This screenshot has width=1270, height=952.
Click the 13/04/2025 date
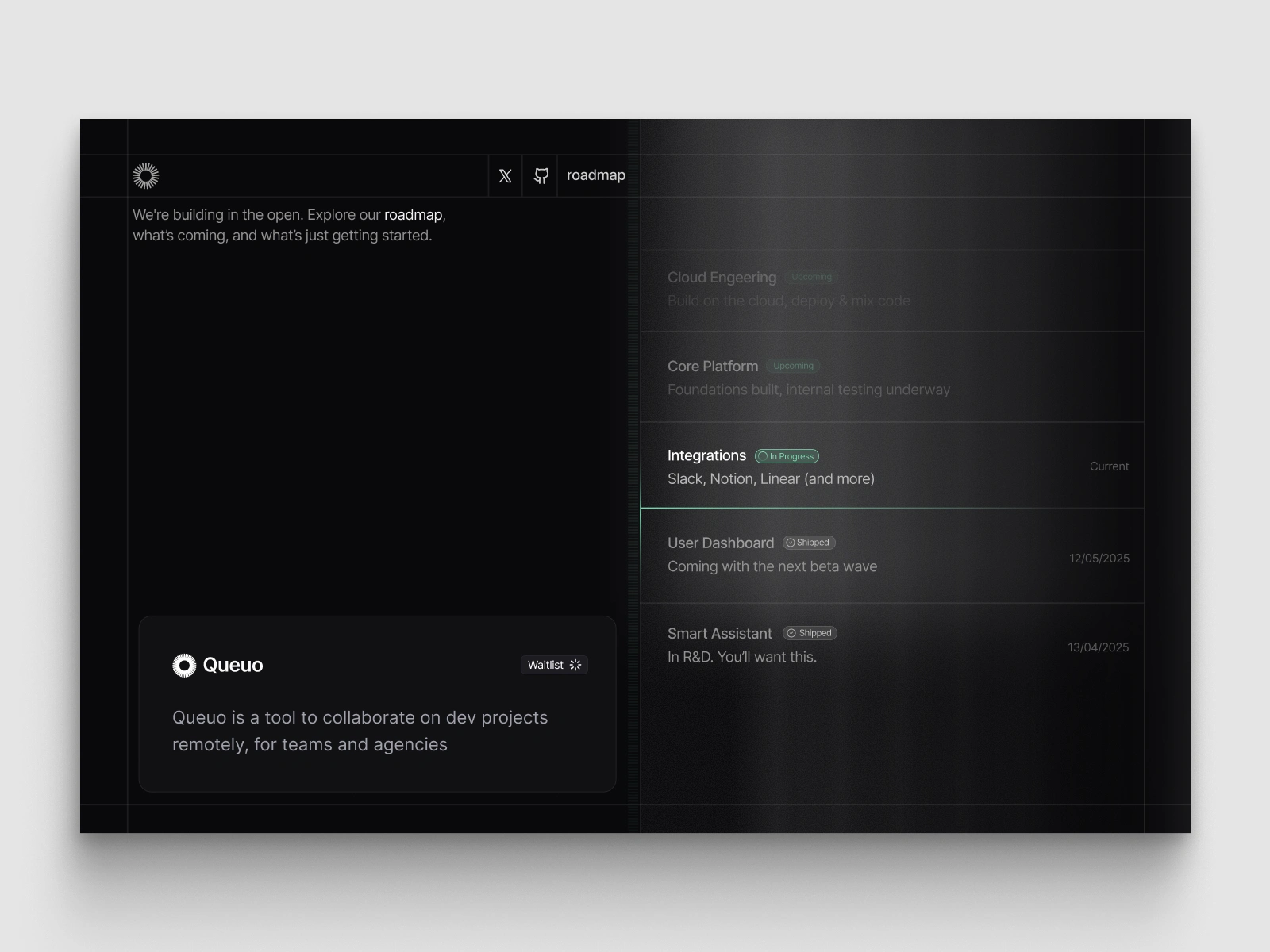[x=1099, y=647]
